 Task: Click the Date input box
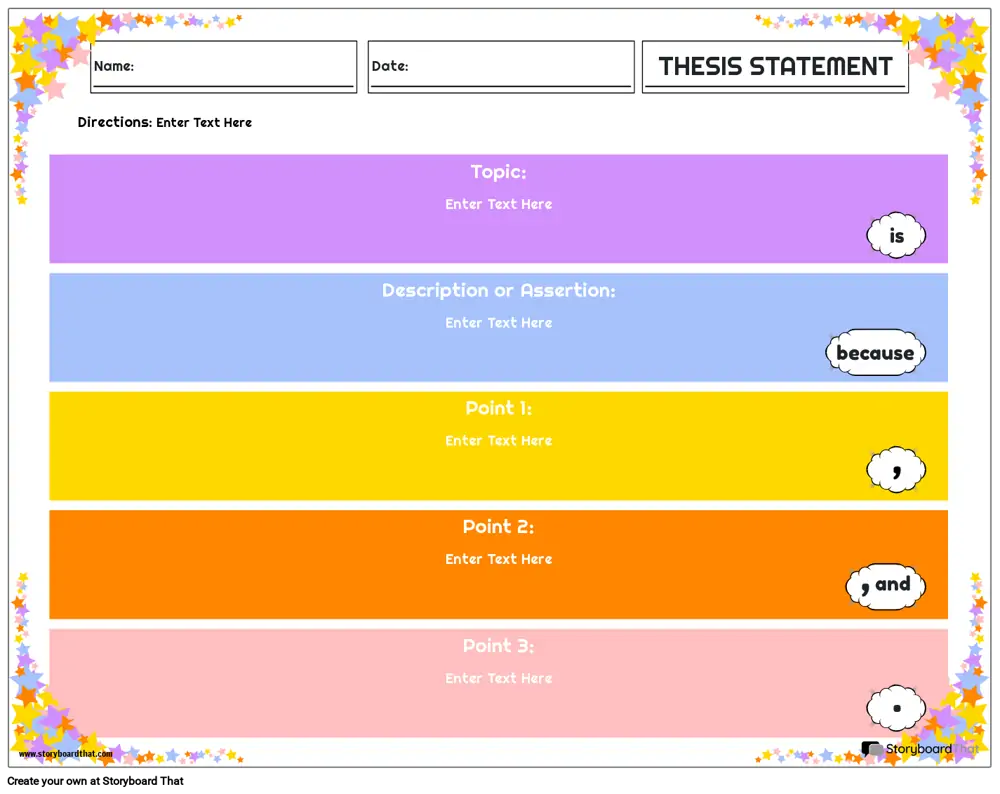pyautogui.click(x=500, y=66)
